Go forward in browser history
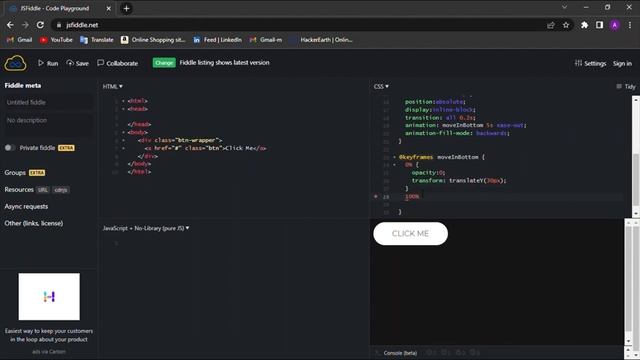Viewport: 640px width, 360px height. pos(25,25)
